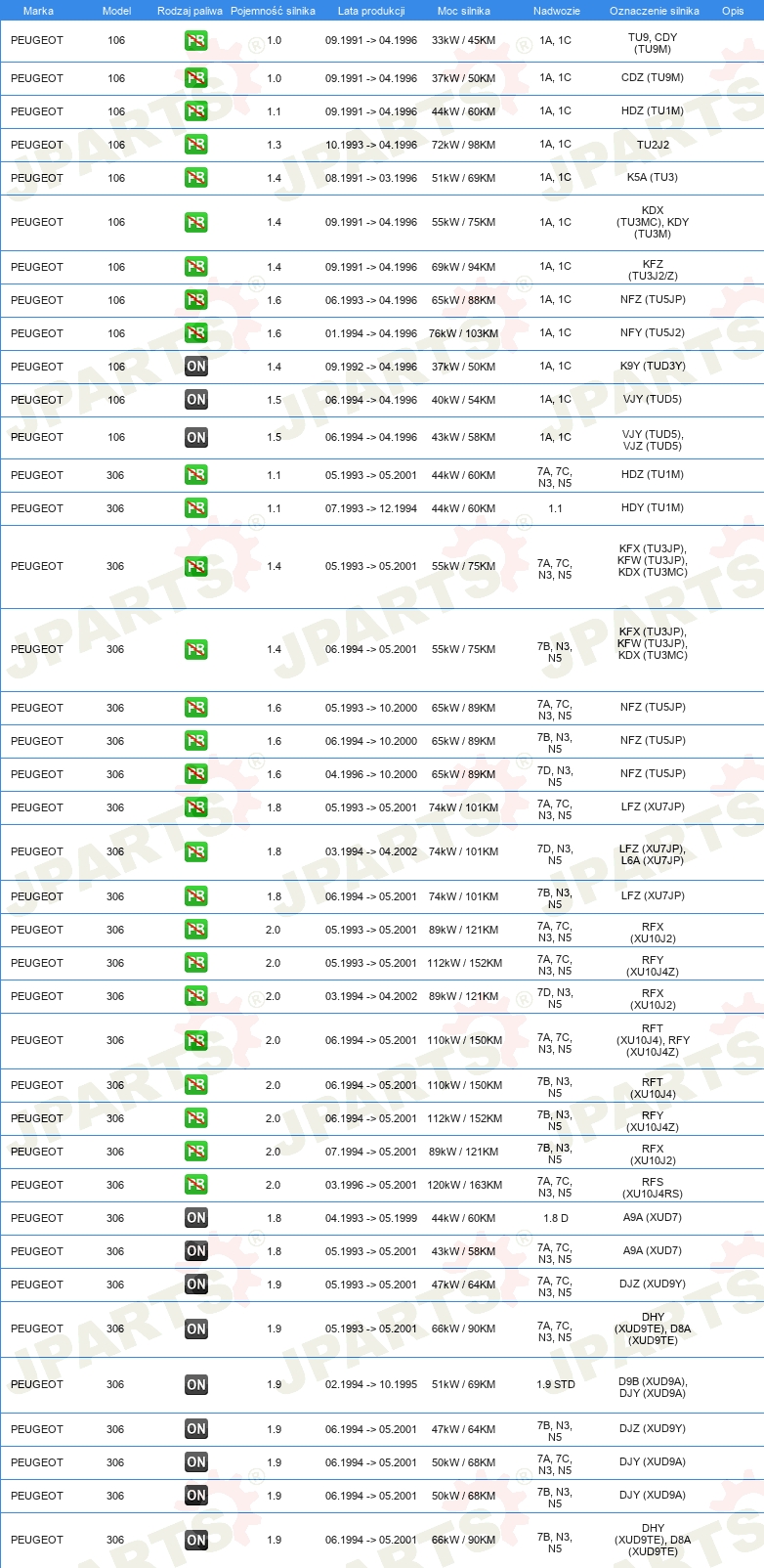Click the engine code K9Y (TUD3Y)
The image size is (764, 1568).
[x=653, y=367]
